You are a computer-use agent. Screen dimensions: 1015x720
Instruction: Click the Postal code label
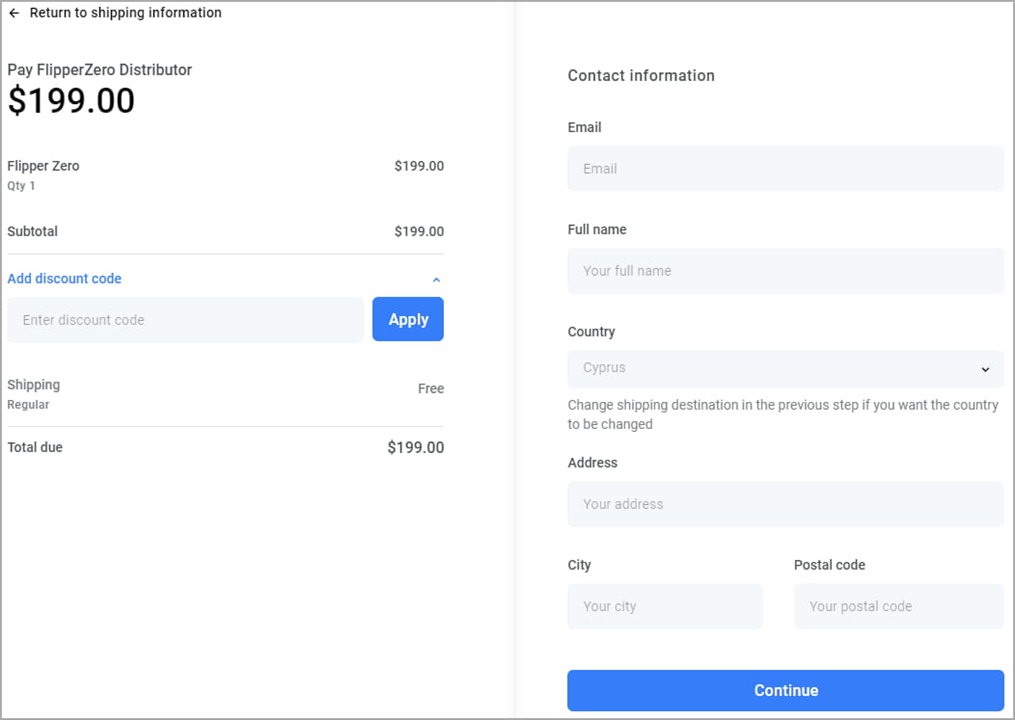[x=829, y=565]
